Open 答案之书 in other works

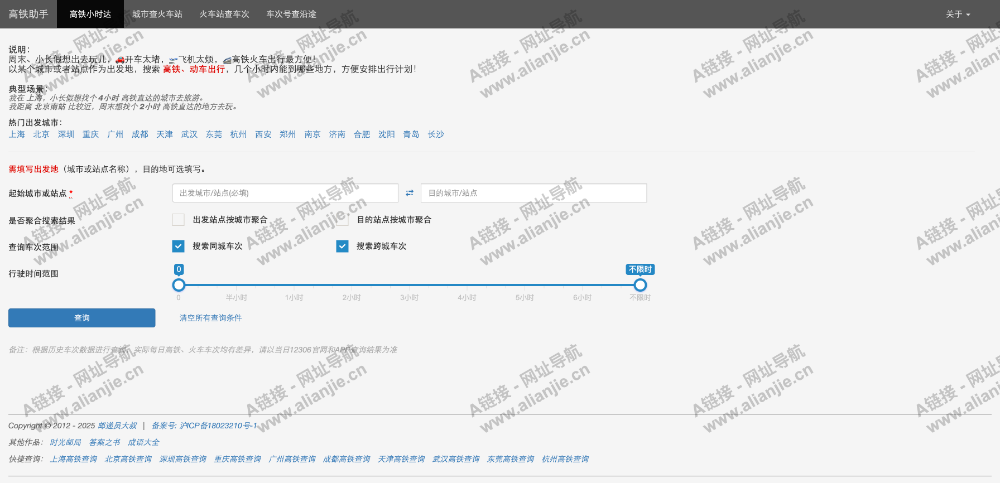(105, 442)
